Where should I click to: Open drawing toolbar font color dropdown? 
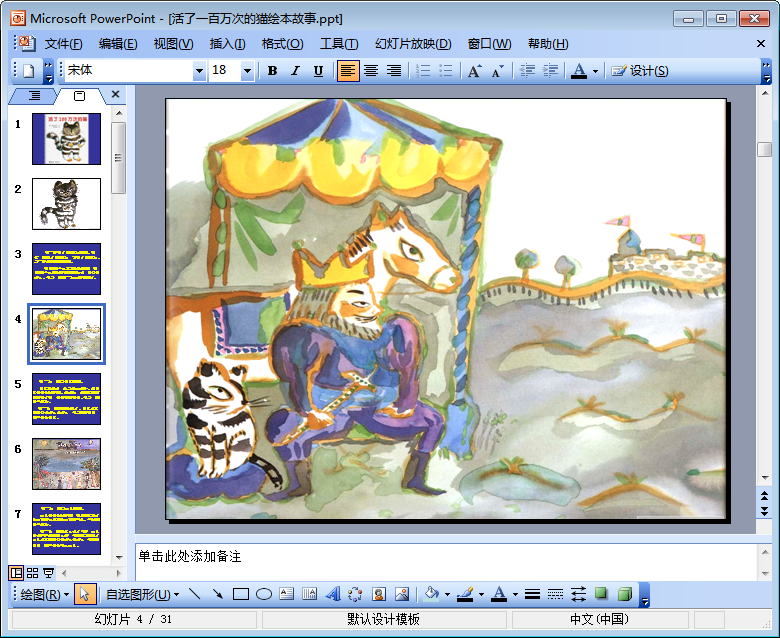[x=515, y=595]
